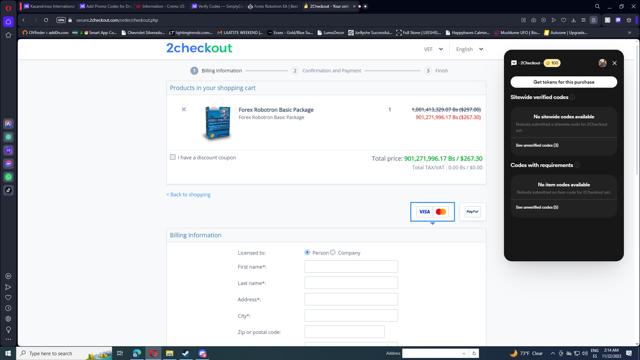Open Windows Start menu

(8, 353)
